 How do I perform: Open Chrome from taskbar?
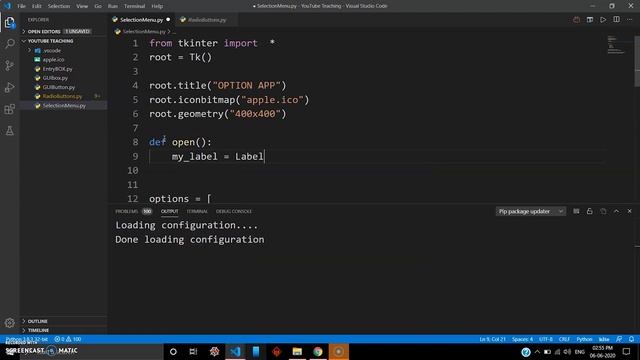tap(318, 351)
